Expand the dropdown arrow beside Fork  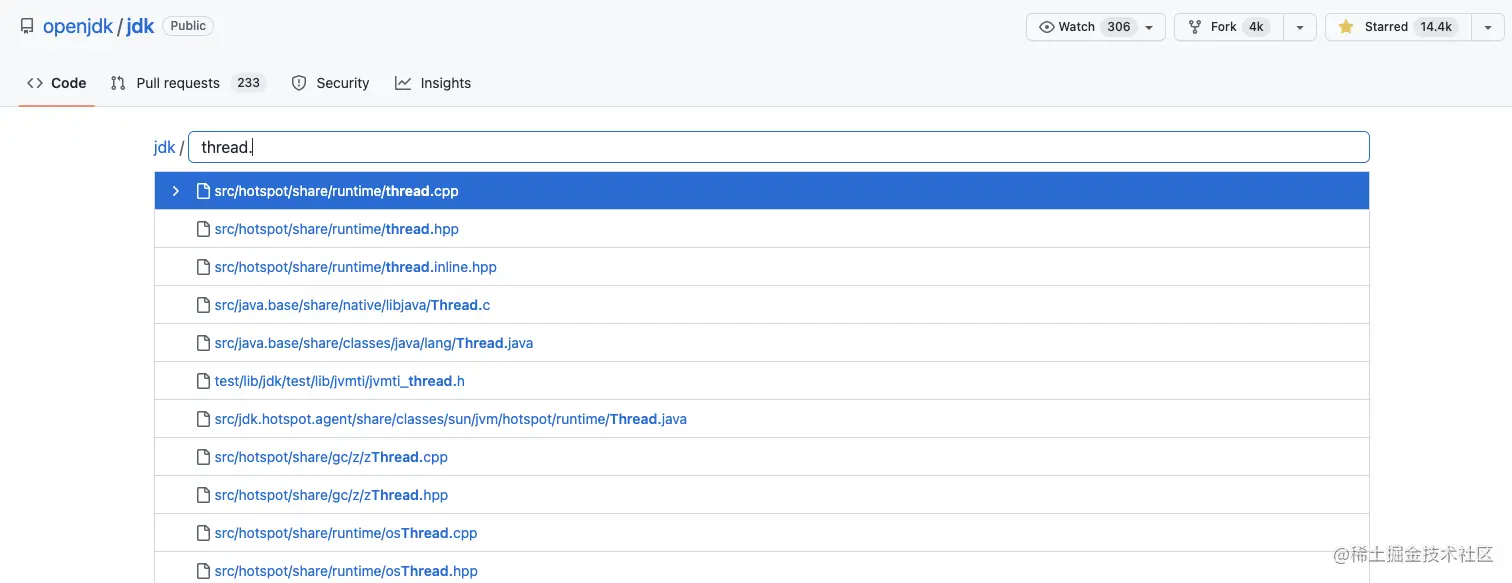pos(1300,27)
